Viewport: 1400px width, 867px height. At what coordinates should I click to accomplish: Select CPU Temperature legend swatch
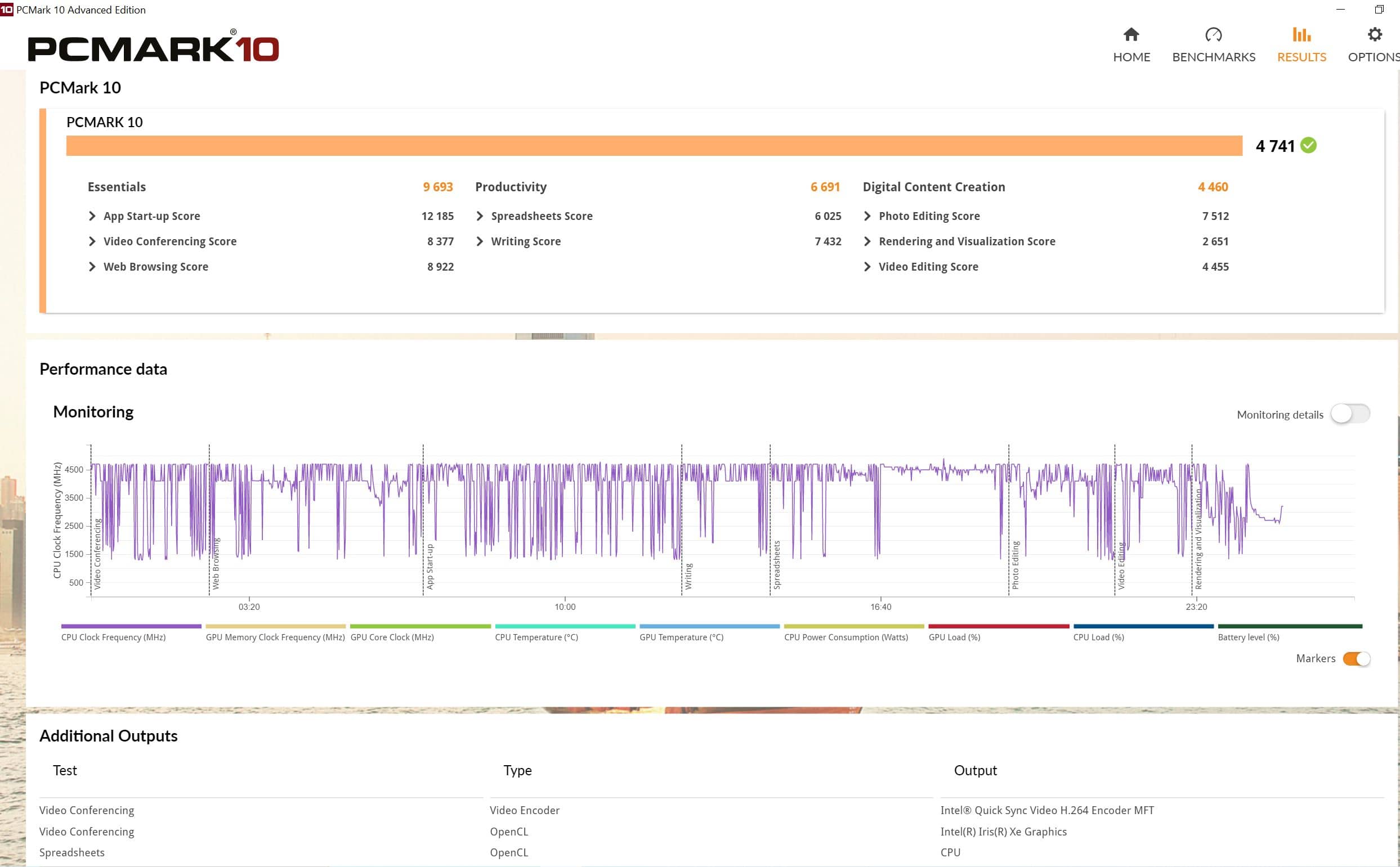click(x=565, y=626)
